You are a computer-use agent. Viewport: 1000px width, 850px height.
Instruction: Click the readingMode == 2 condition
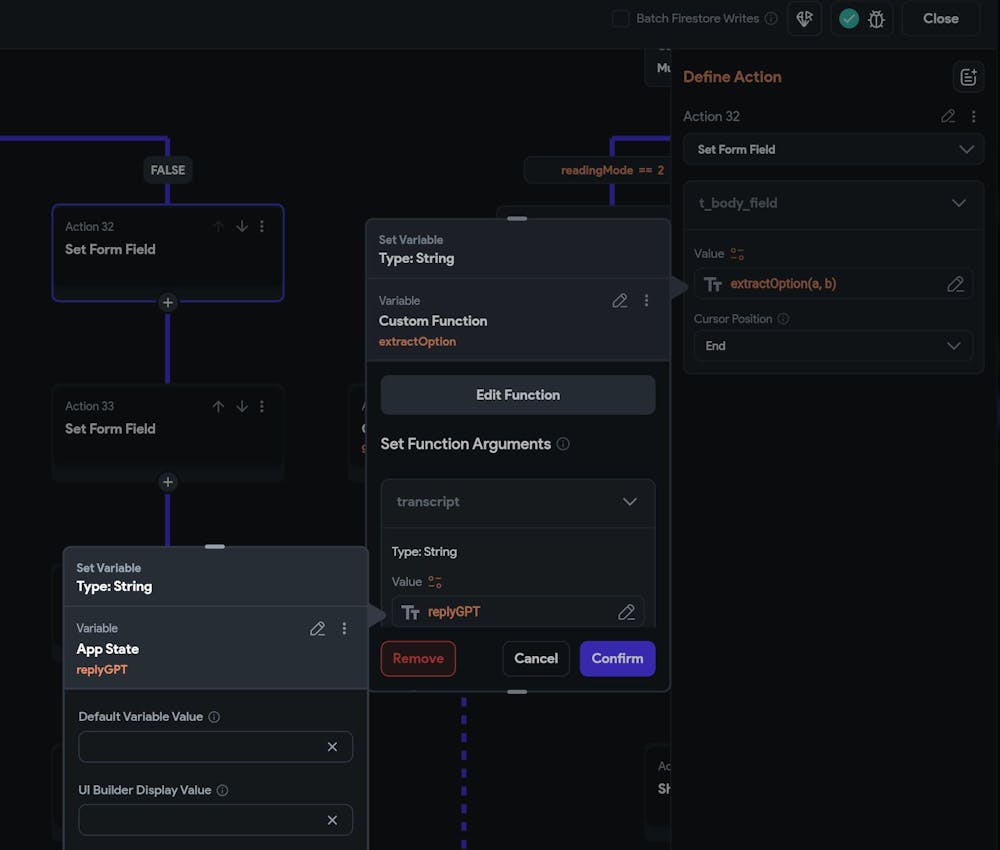(612, 170)
